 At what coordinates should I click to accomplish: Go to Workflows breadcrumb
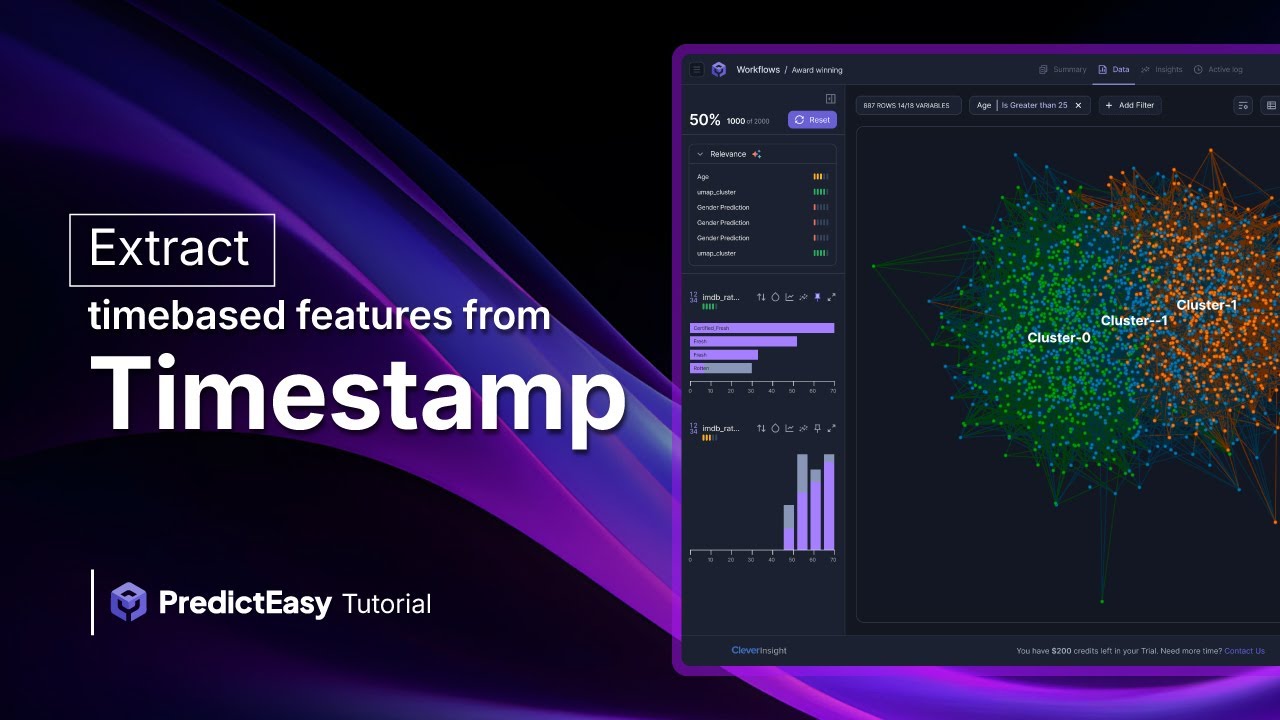pyautogui.click(x=758, y=70)
